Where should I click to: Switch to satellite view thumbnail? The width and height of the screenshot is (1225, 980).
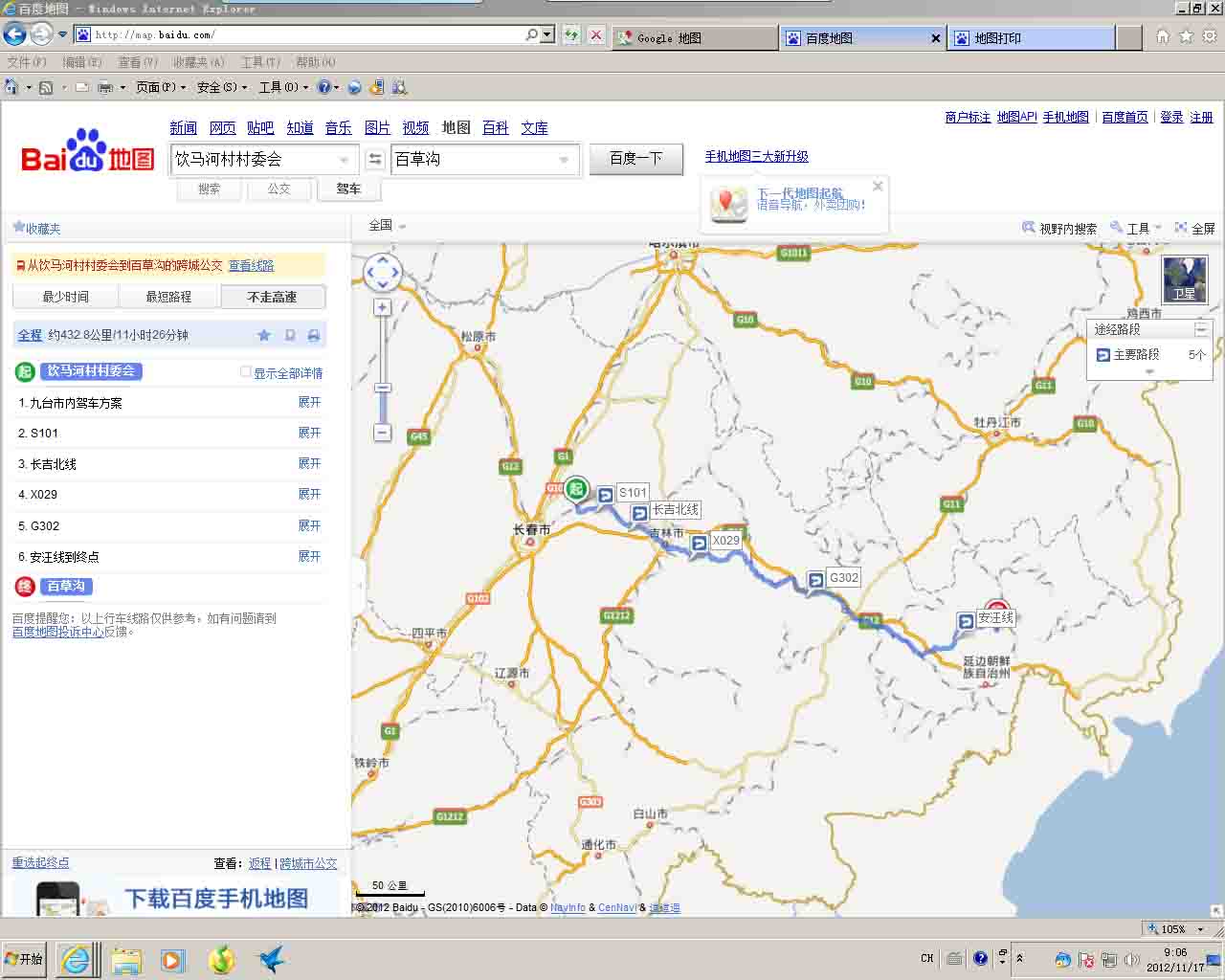[1185, 279]
